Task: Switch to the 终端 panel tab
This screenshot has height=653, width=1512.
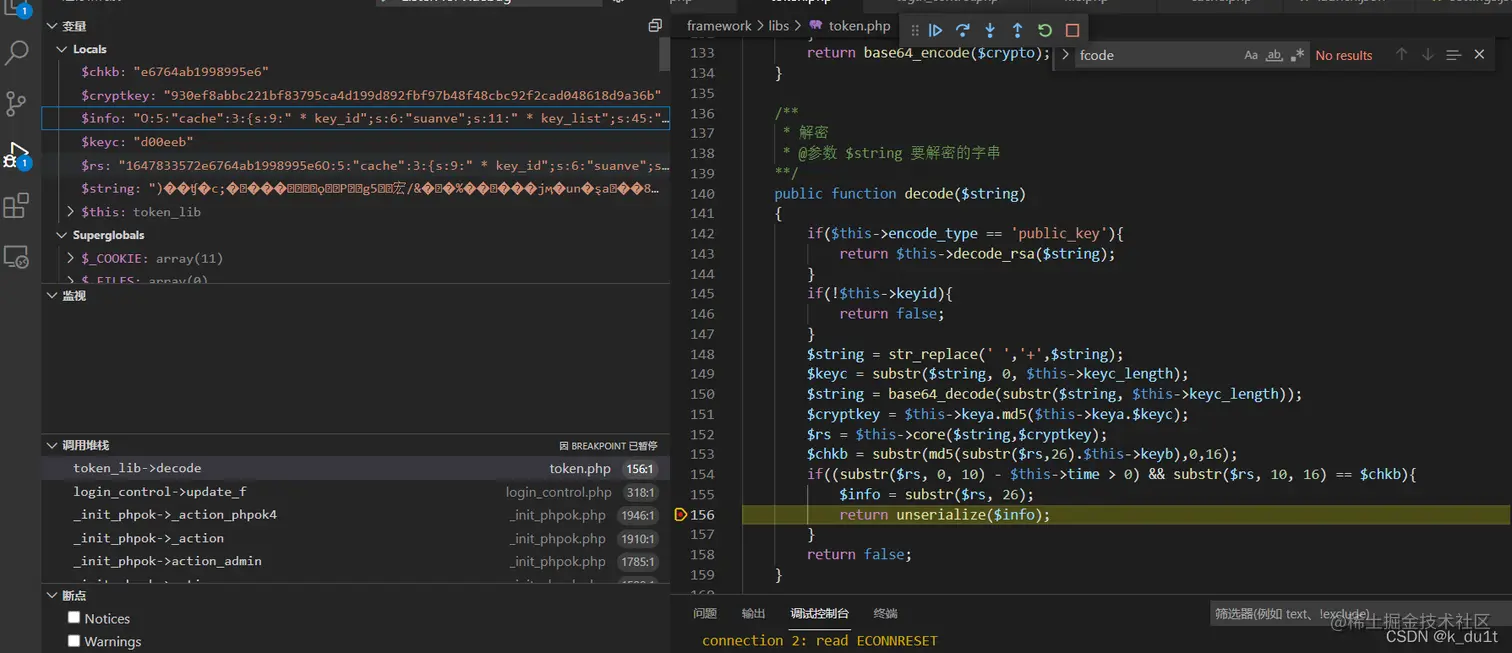Action: point(885,613)
